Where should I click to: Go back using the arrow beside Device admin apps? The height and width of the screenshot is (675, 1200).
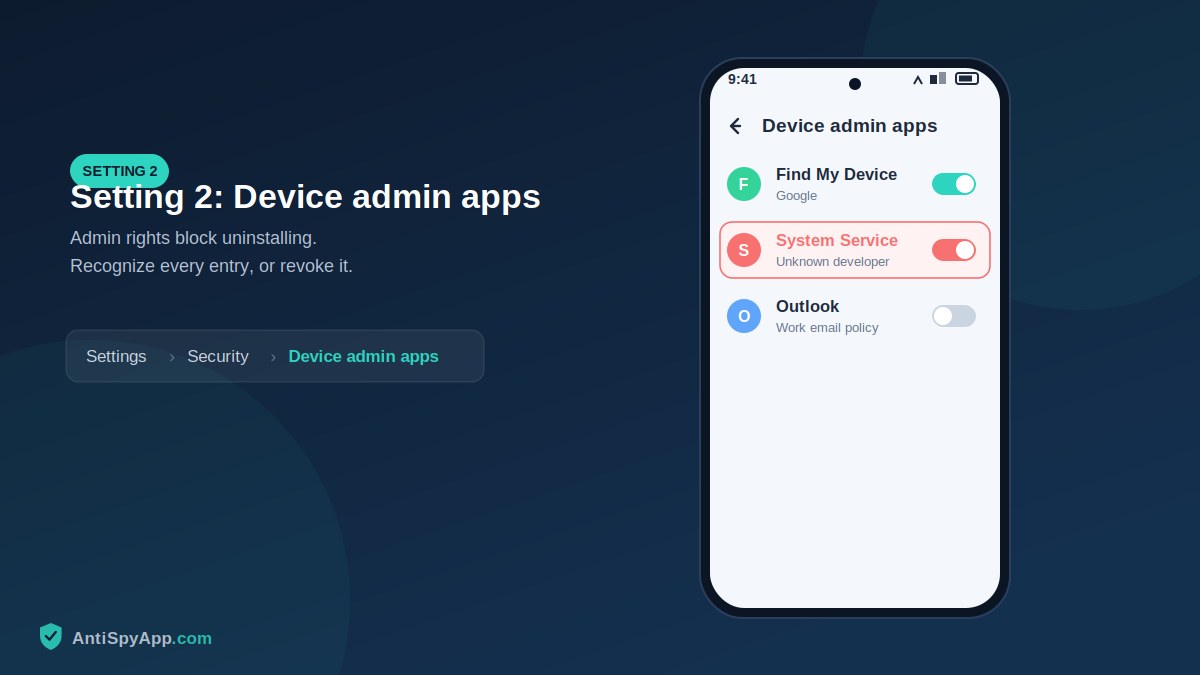coord(736,126)
